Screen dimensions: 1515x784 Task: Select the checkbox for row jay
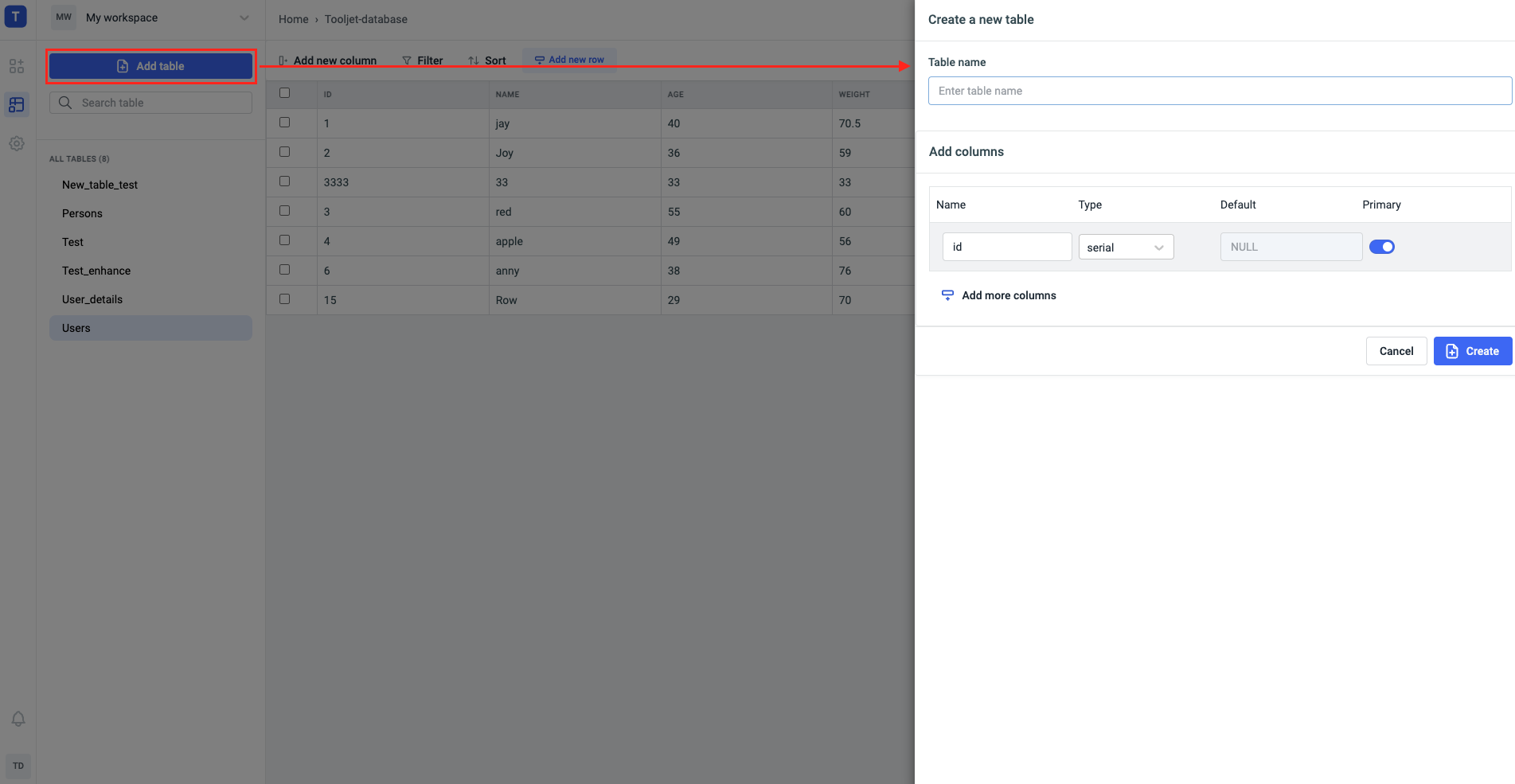click(284, 123)
